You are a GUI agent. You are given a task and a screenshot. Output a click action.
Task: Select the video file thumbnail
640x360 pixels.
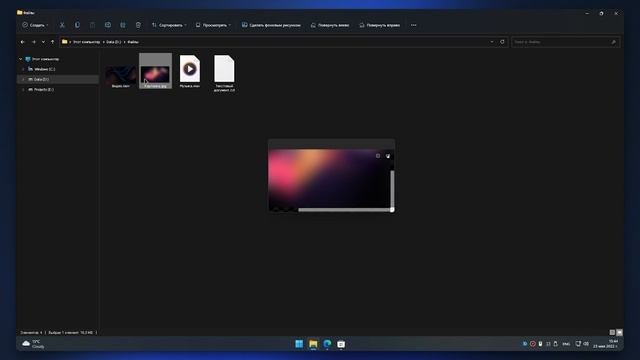coord(121,76)
